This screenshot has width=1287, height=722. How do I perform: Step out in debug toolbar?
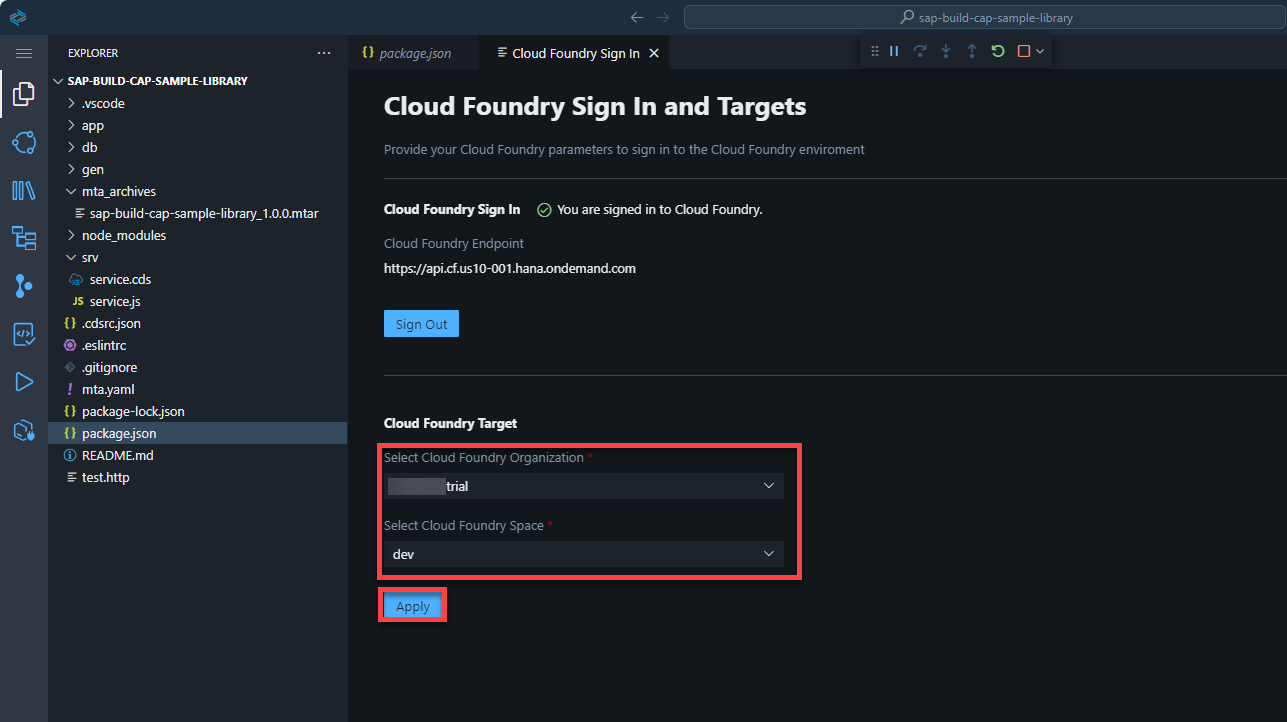pos(972,51)
